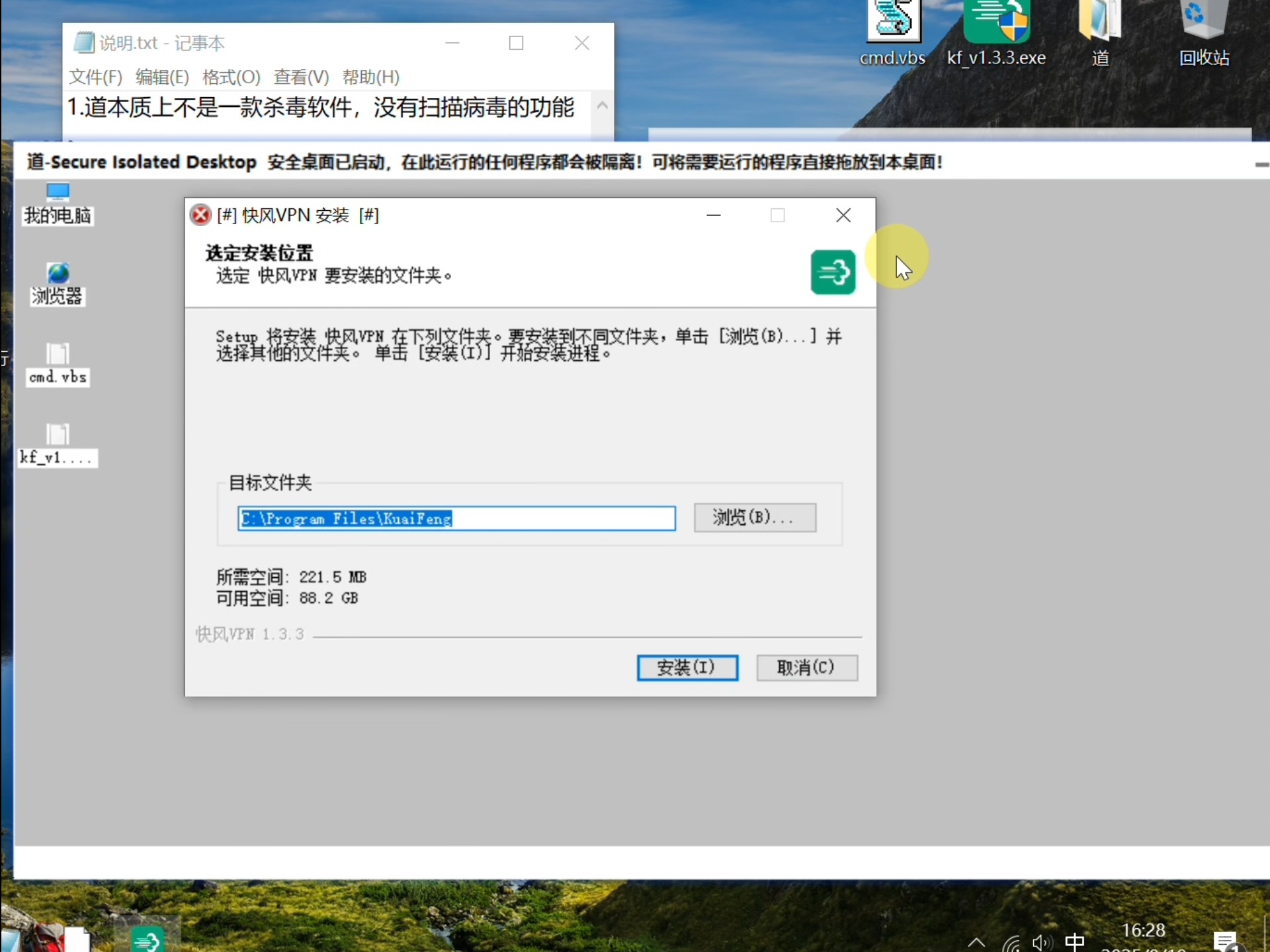Click the green KuaiFeng VPN logo in installer

pyautogui.click(x=833, y=272)
